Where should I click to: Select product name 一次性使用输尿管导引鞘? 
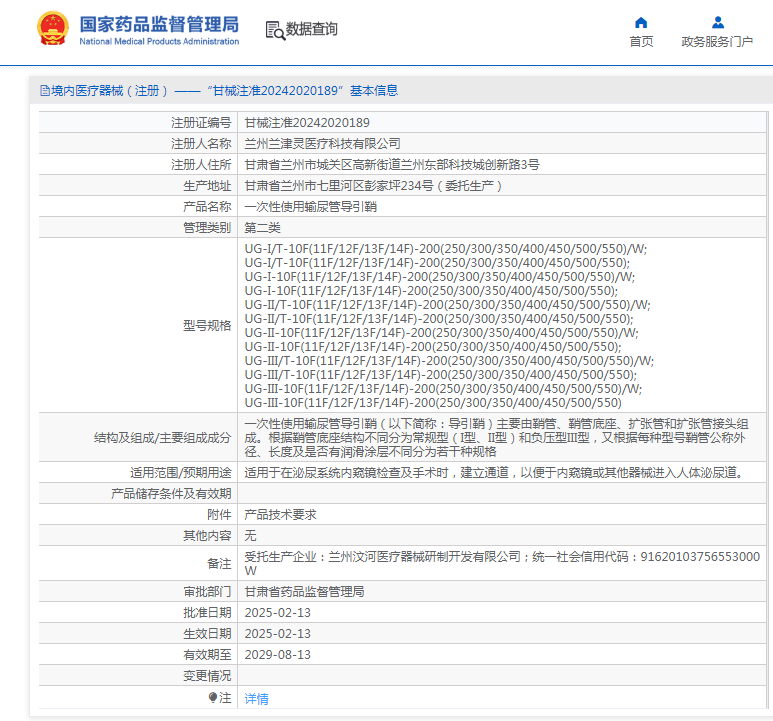(x=311, y=207)
